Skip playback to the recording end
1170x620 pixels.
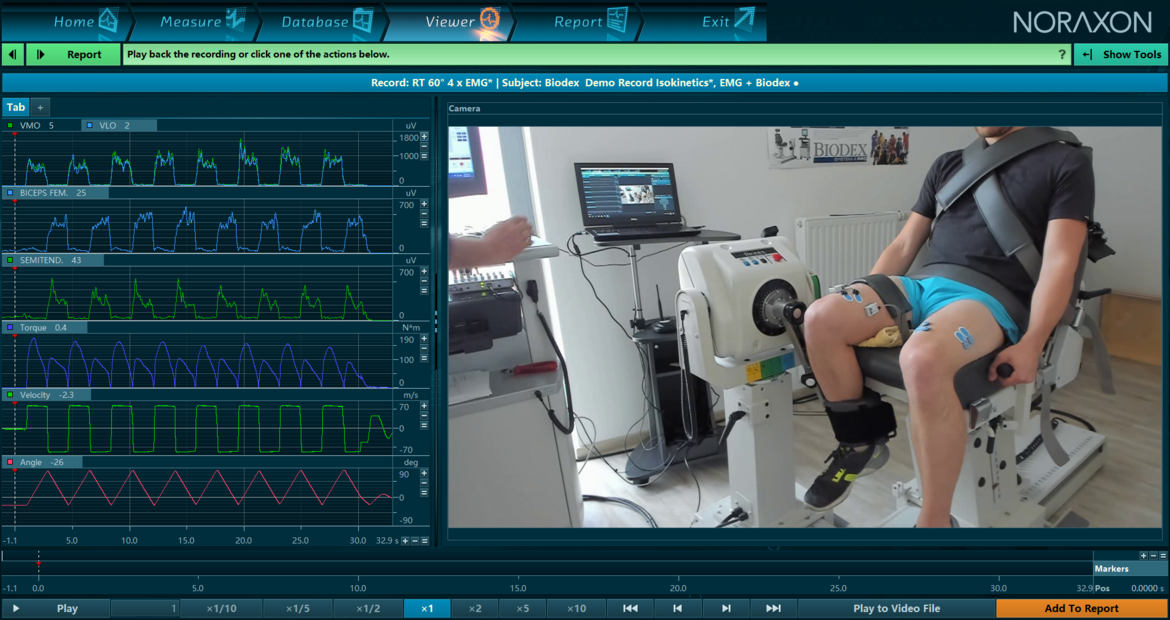point(773,607)
